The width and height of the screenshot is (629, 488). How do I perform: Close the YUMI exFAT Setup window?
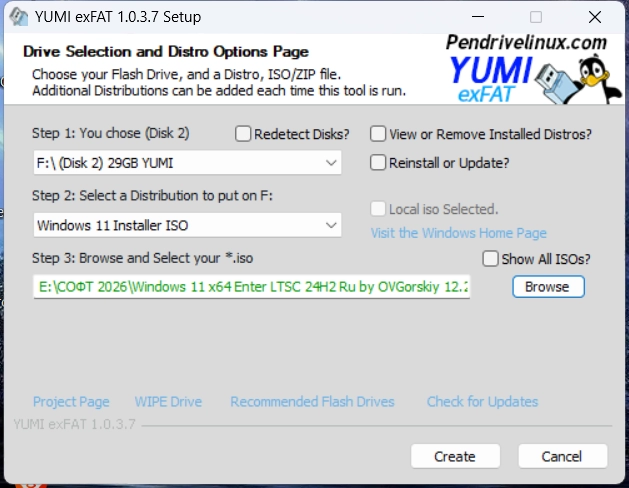(595, 17)
